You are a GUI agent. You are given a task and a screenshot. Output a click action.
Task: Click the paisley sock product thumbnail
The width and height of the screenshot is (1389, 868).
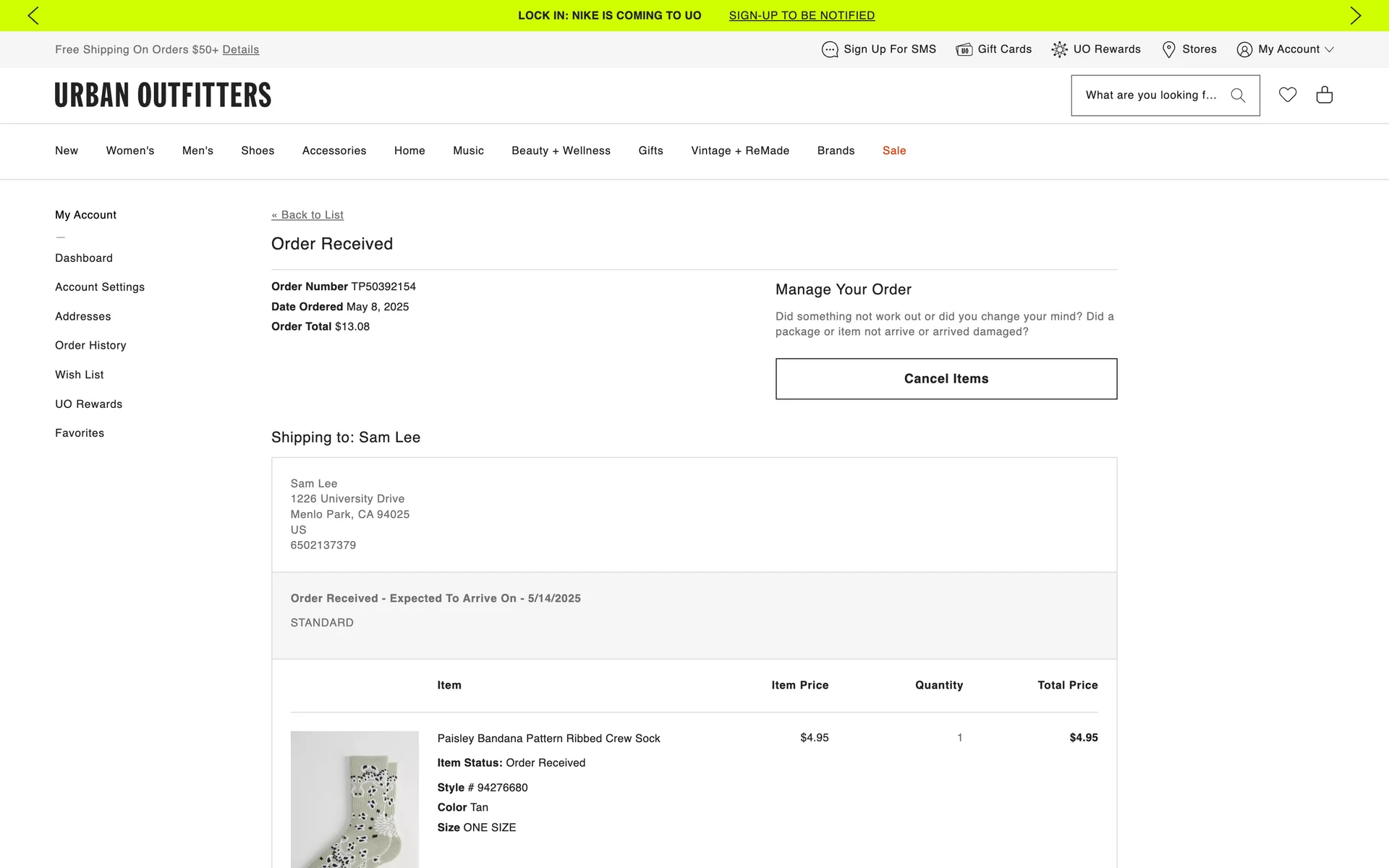click(354, 799)
